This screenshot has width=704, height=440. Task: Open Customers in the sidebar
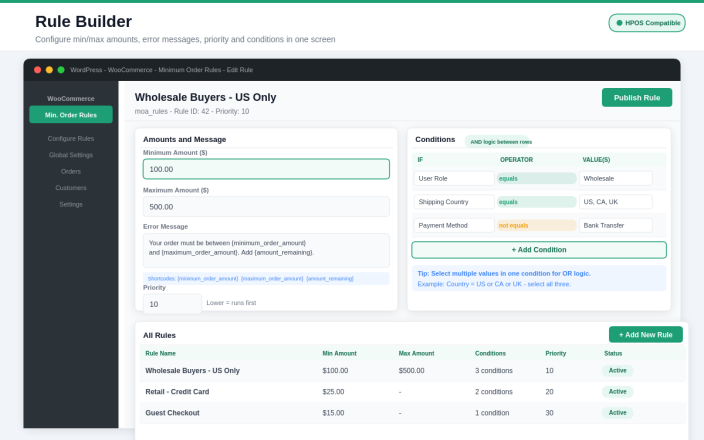point(71,188)
